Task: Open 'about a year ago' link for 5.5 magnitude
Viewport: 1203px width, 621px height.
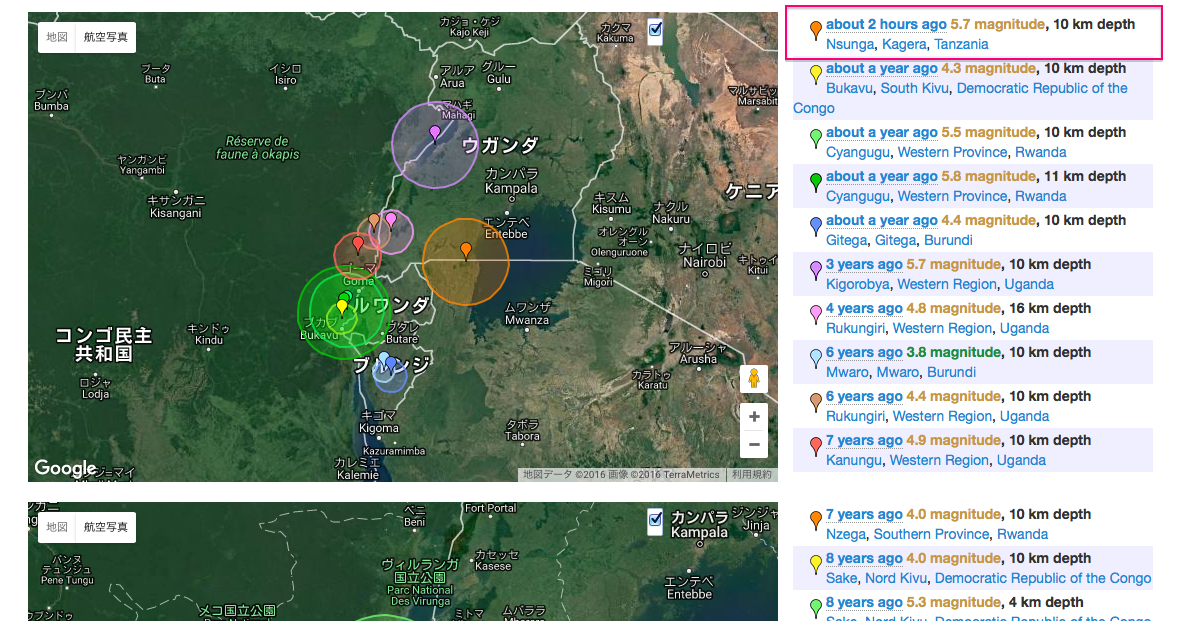Action: click(x=882, y=132)
